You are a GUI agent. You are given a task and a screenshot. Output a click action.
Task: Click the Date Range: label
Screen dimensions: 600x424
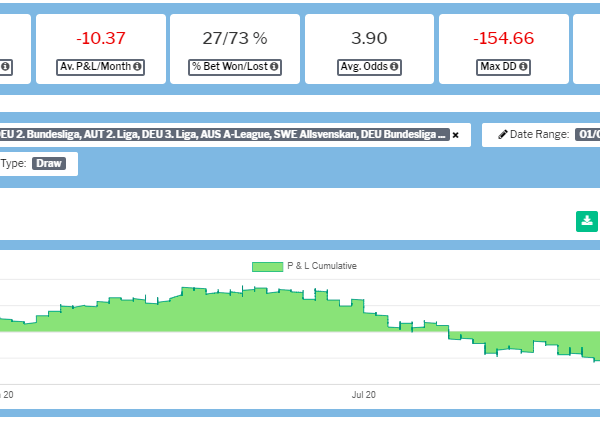(540, 134)
